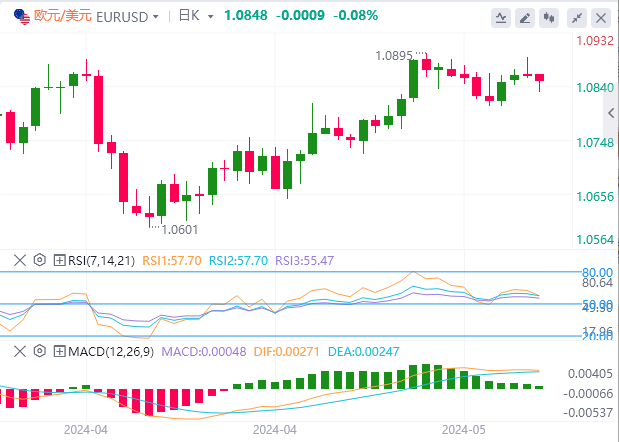Screen dimensions: 619x442
Task: Click the MACD(12,26,9) label
Action: click(x=111, y=352)
